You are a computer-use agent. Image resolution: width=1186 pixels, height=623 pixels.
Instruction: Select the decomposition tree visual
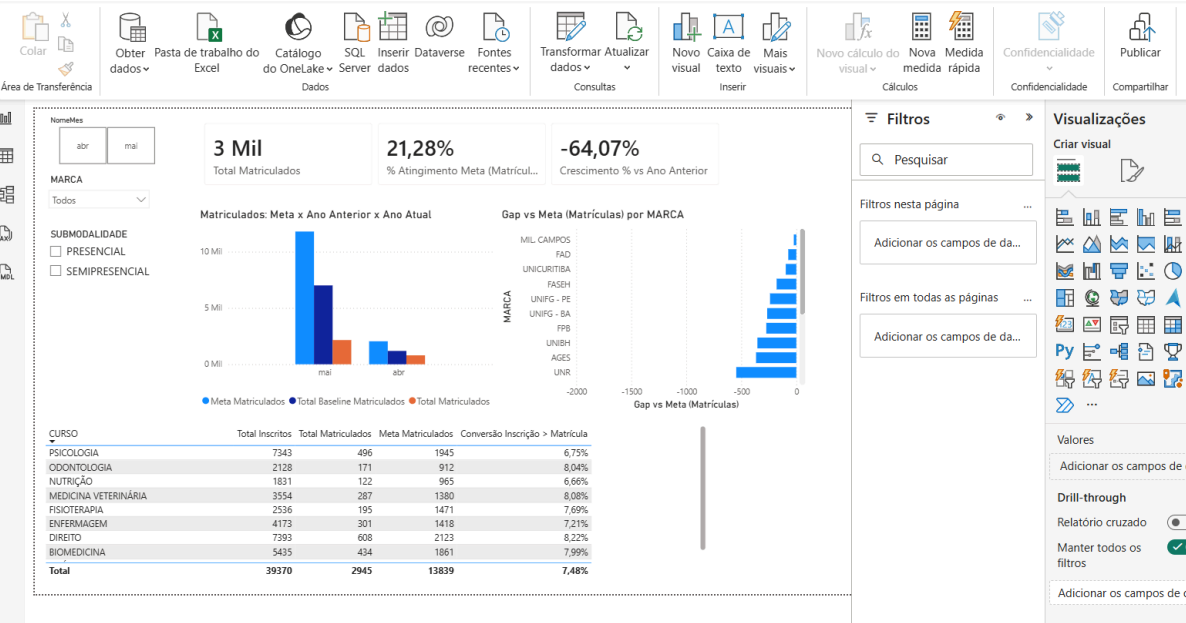(x=1119, y=352)
